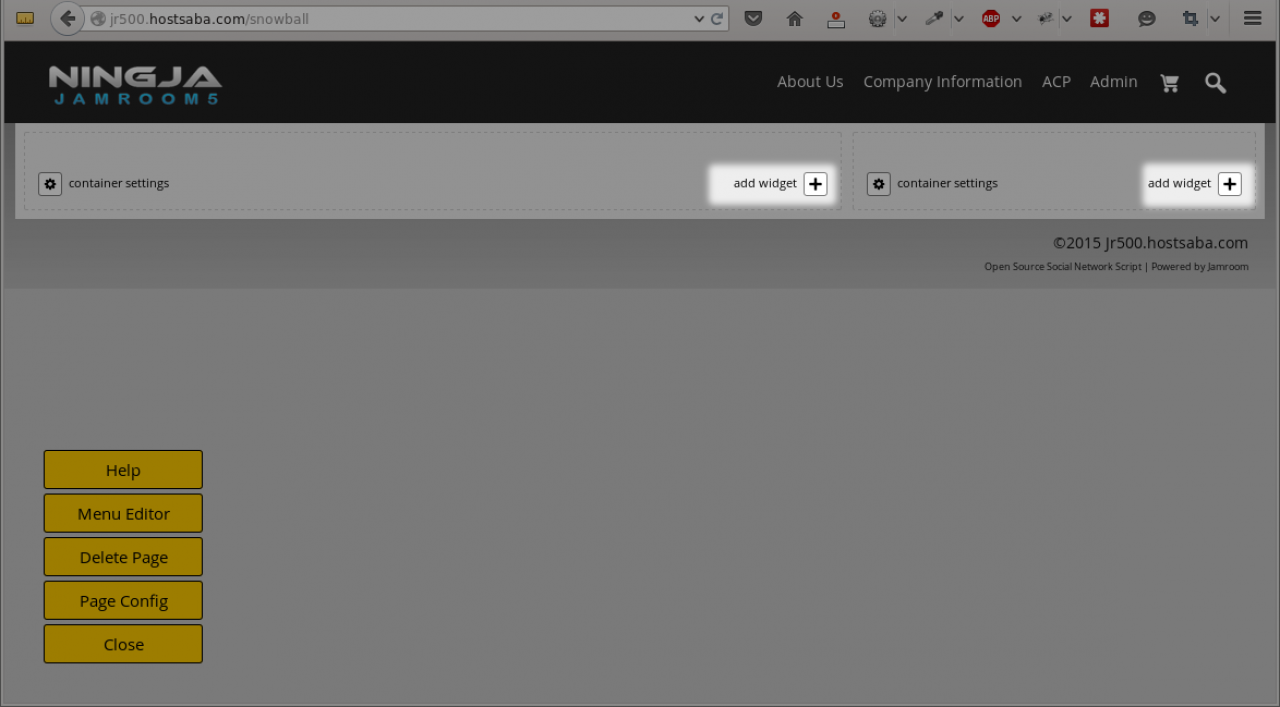Open right container settings gear

pos(878,184)
